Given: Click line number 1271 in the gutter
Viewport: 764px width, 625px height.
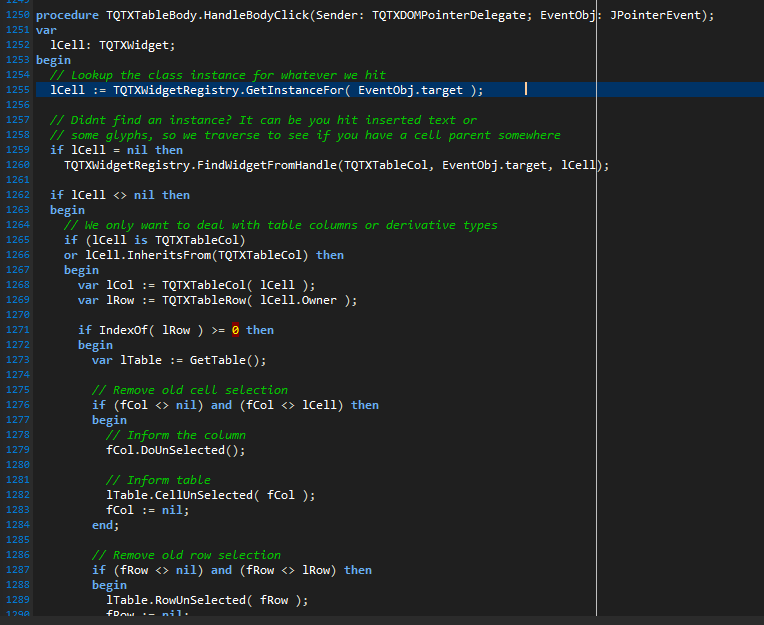Looking at the screenshot, I should [16, 330].
